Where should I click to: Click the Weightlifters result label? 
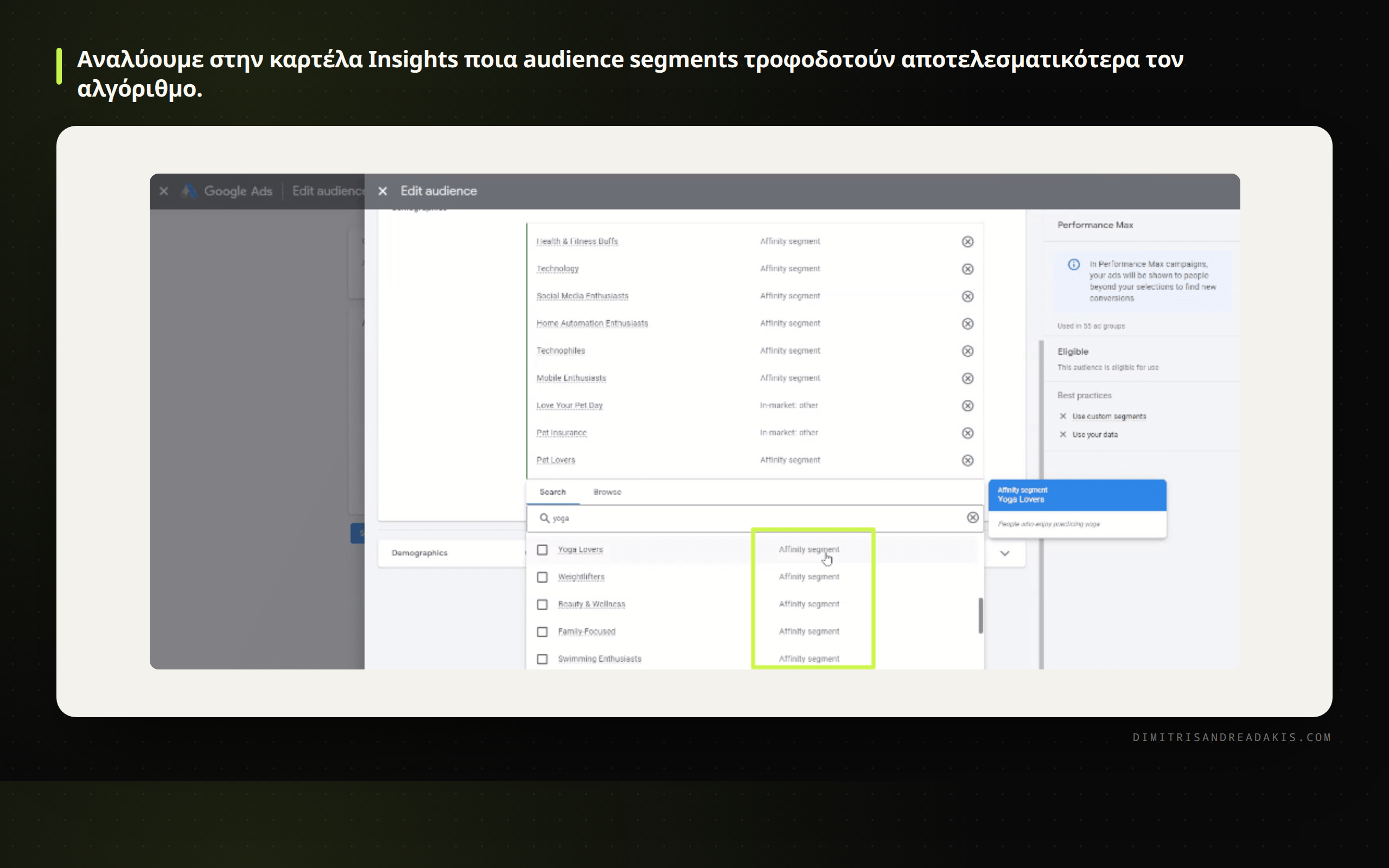point(581,577)
